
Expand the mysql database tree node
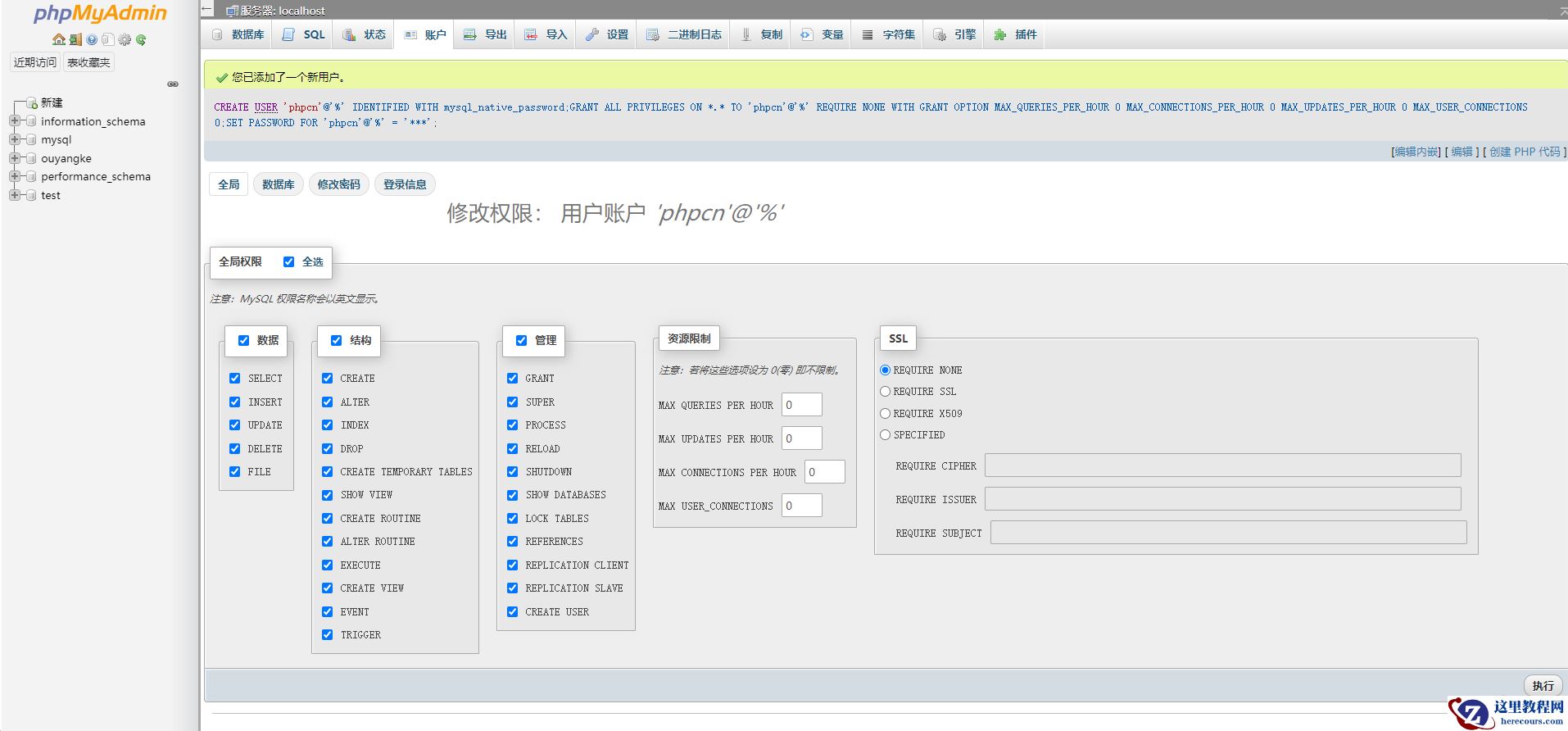pyautogui.click(x=15, y=140)
